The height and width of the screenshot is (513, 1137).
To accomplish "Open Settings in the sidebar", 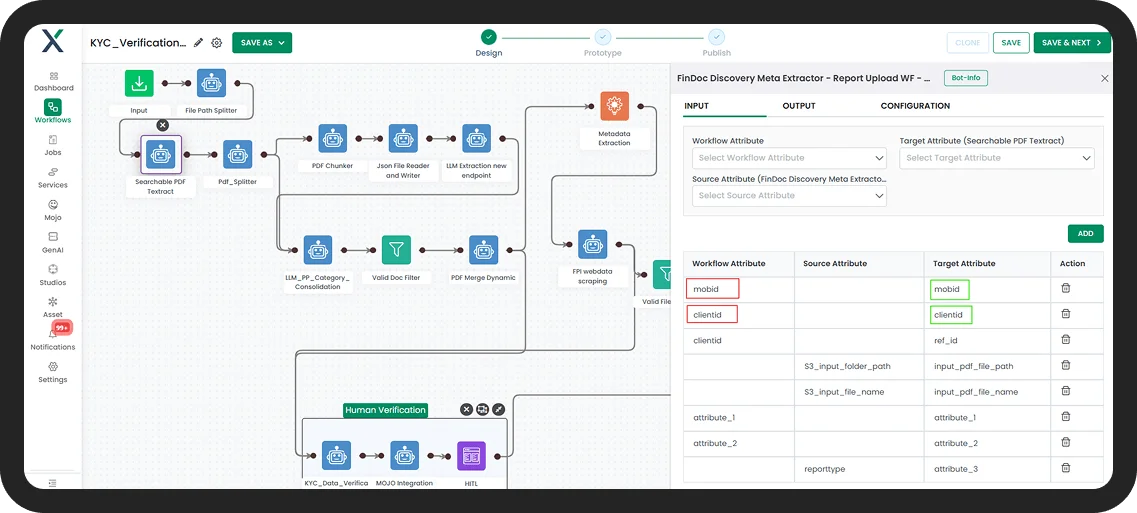I will (53, 372).
